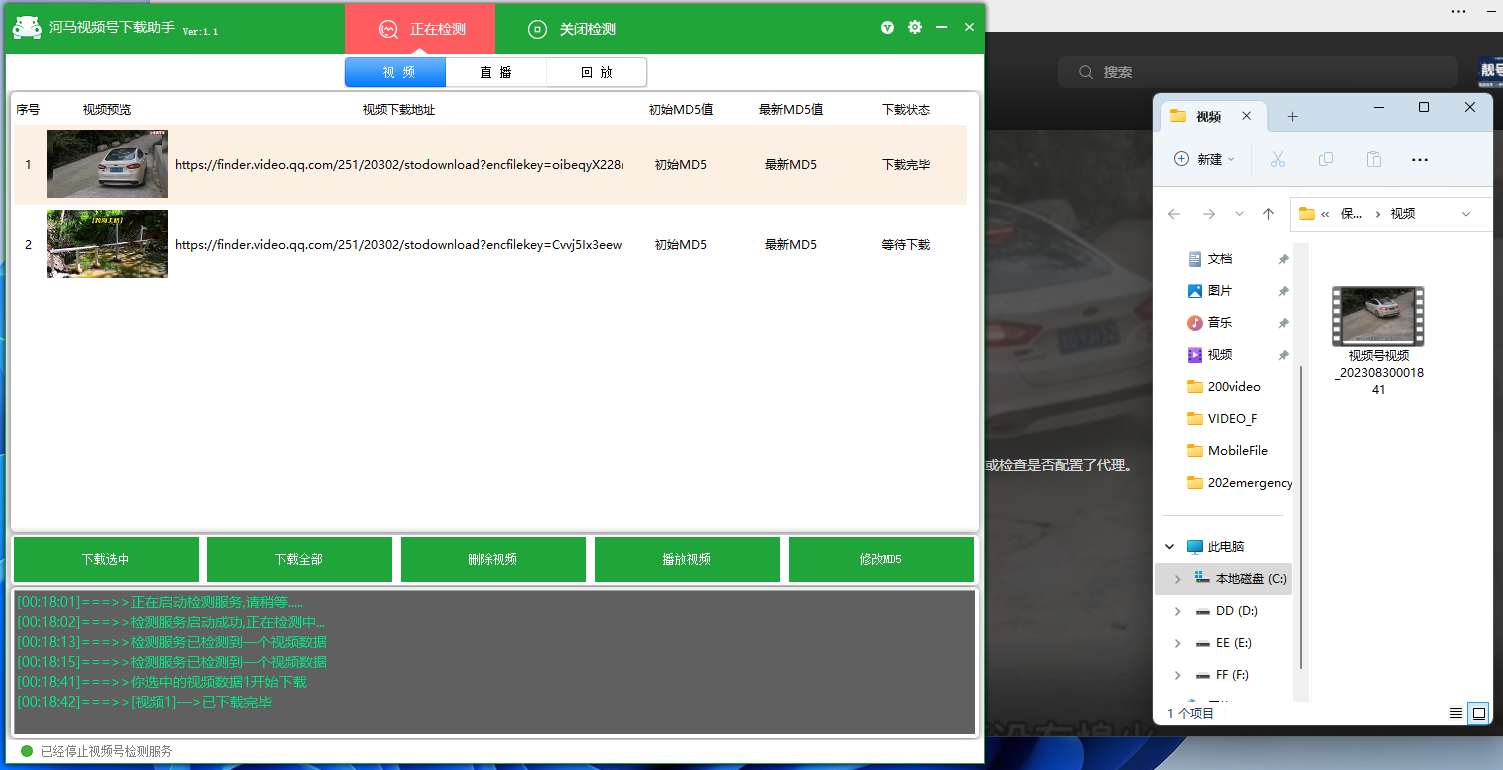Open the downloader's settings gear icon

pyautogui.click(x=914, y=27)
